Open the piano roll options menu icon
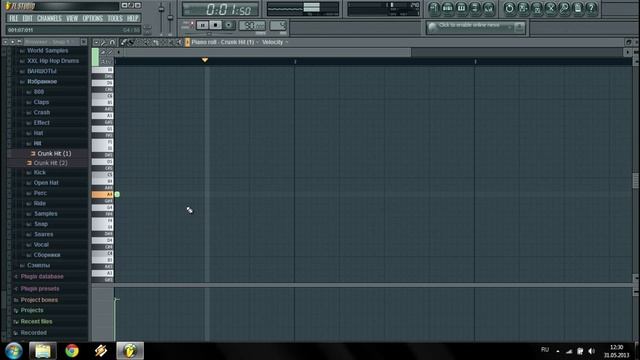Screen dimensions: 640x360 pyautogui.click(x=96, y=42)
